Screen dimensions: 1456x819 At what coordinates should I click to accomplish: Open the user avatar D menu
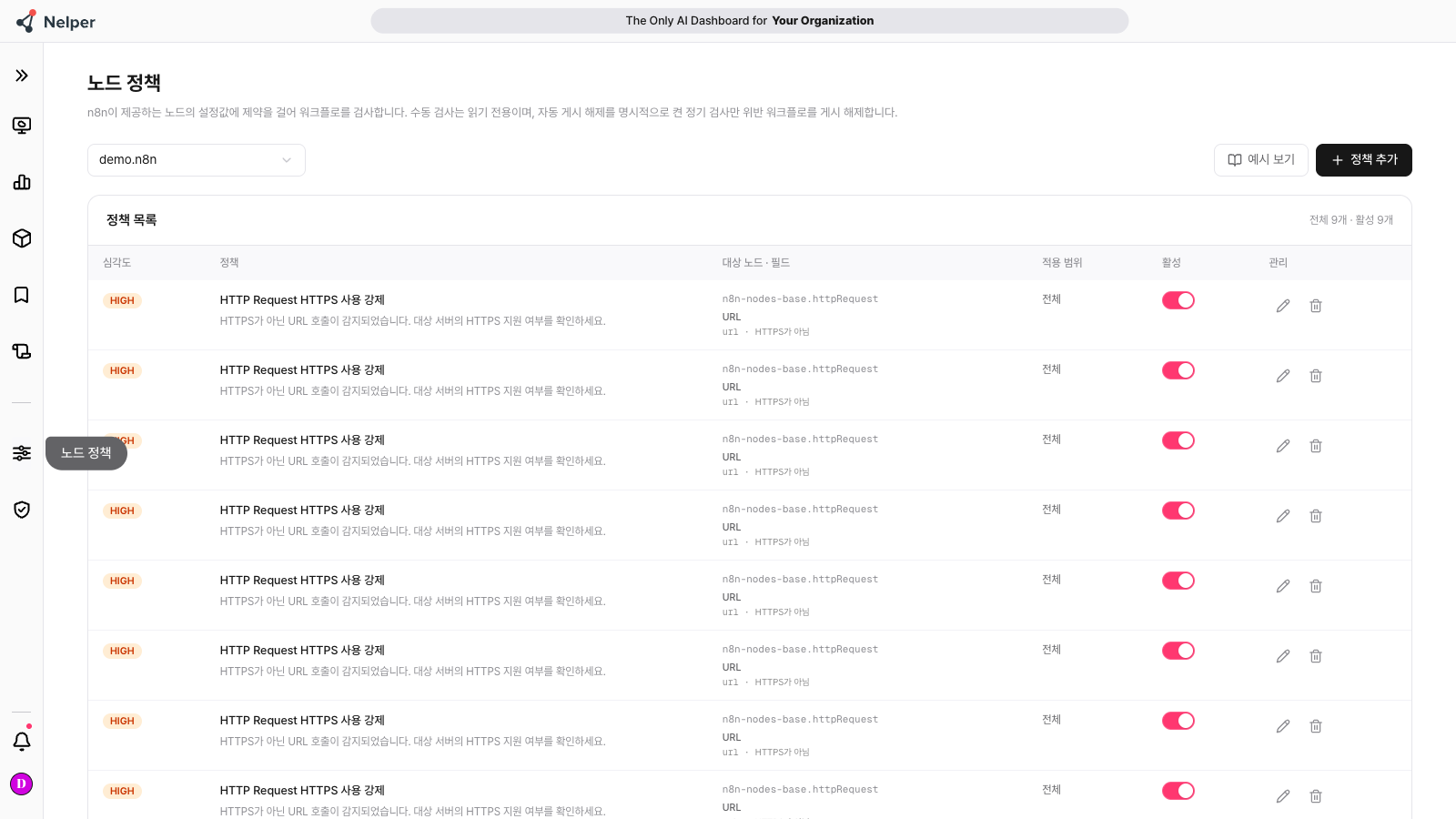click(x=22, y=784)
